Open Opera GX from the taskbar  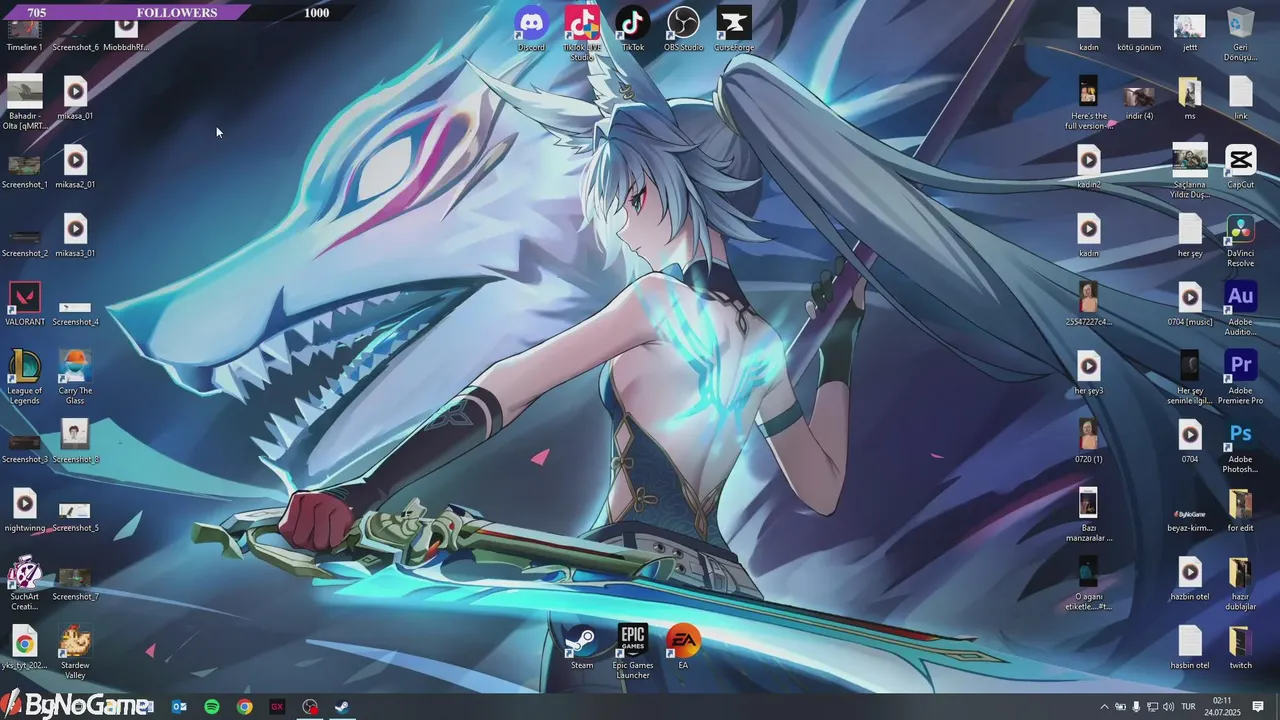pyautogui.click(x=277, y=707)
